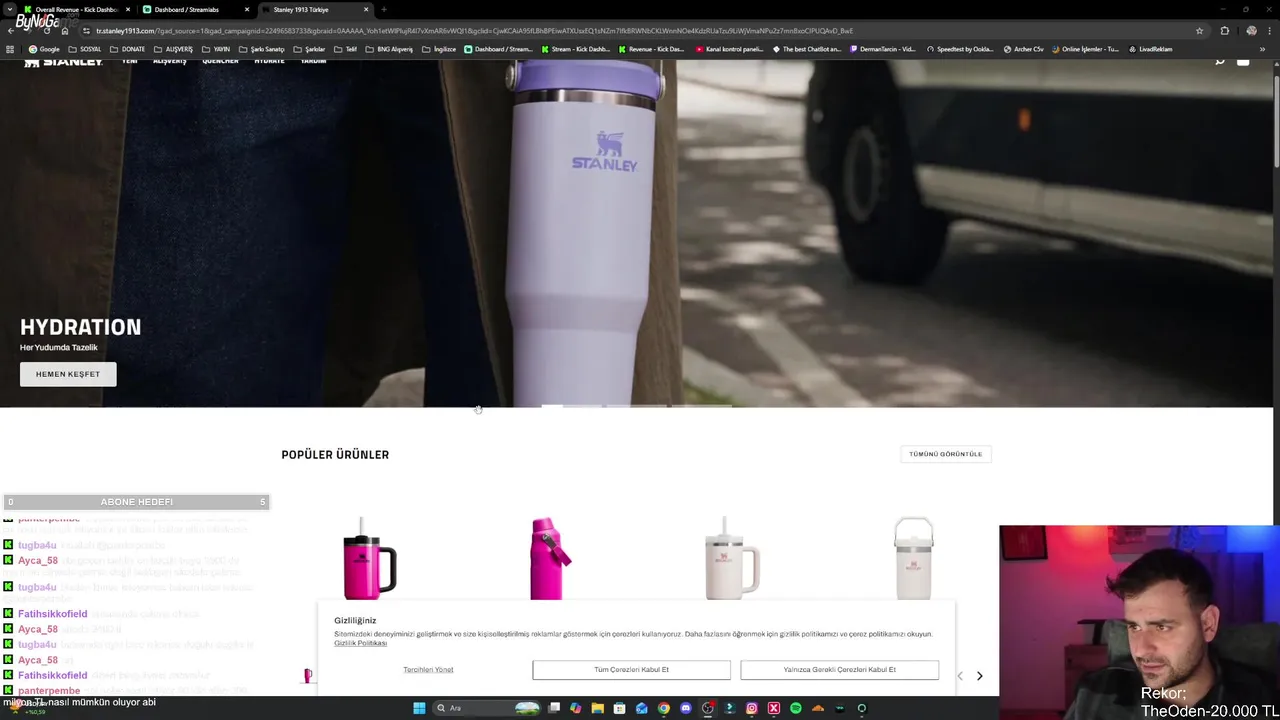This screenshot has width=1280, height=720.
Task: Open Google Chrome from the taskbar
Action: pos(663,708)
